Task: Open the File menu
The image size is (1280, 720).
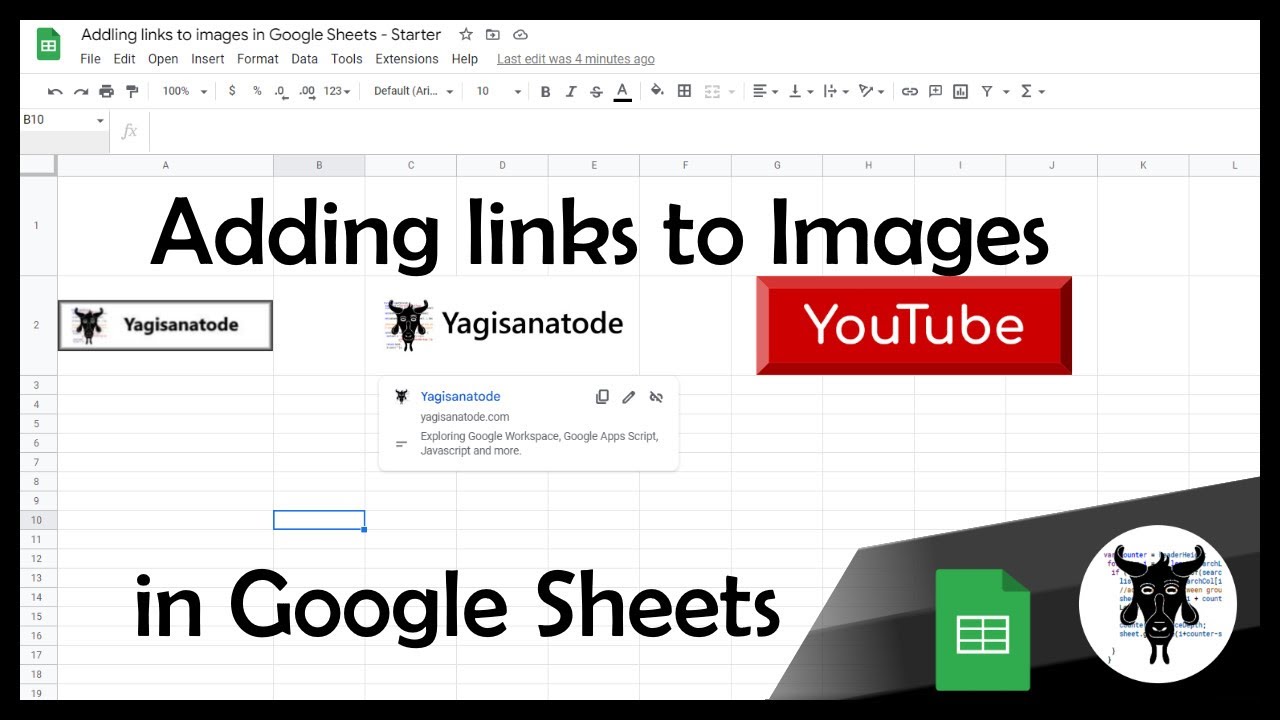Action: (x=90, y=59)
